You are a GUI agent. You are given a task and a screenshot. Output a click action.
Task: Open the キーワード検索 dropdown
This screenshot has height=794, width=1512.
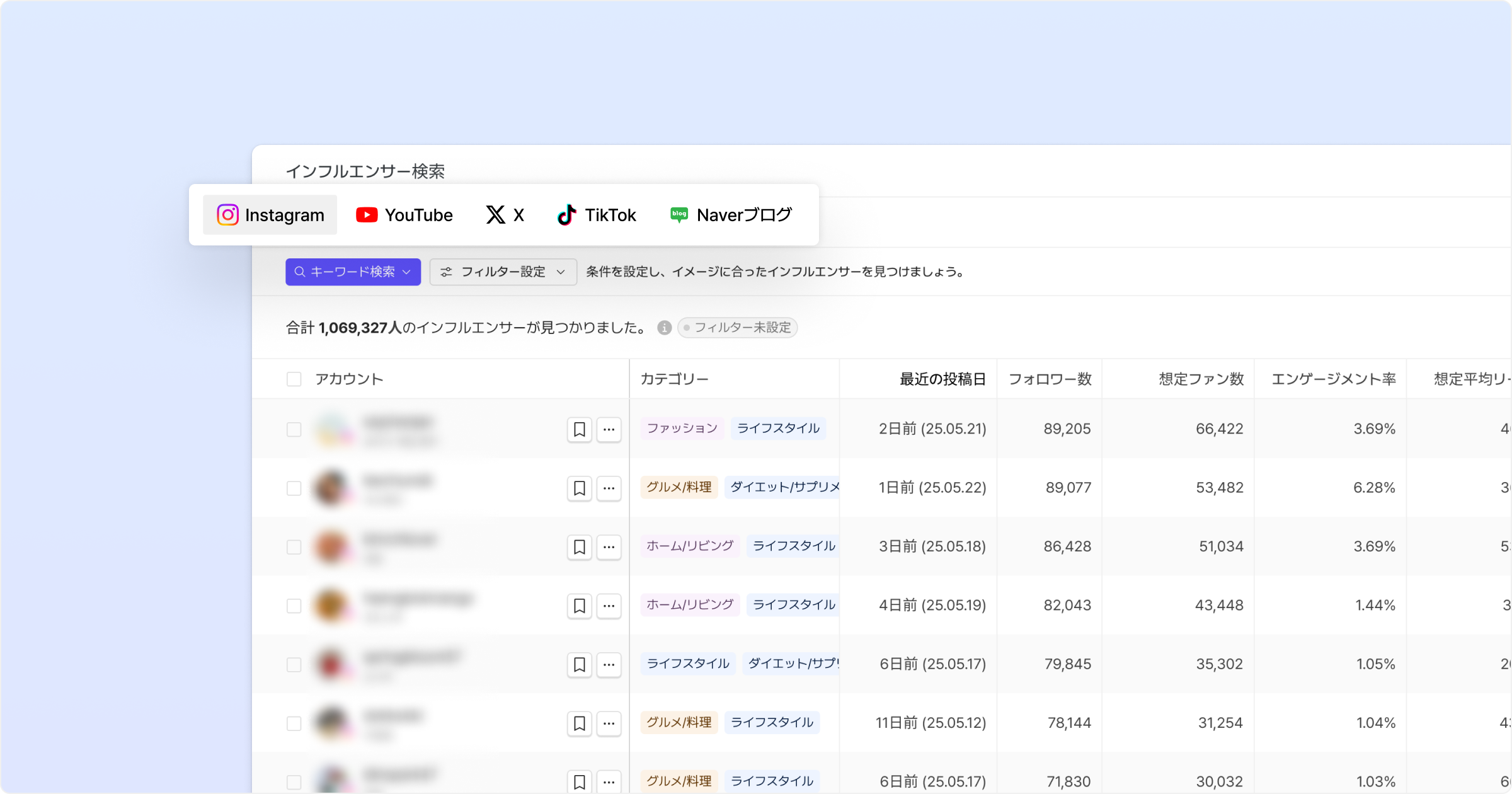point(353,272)
